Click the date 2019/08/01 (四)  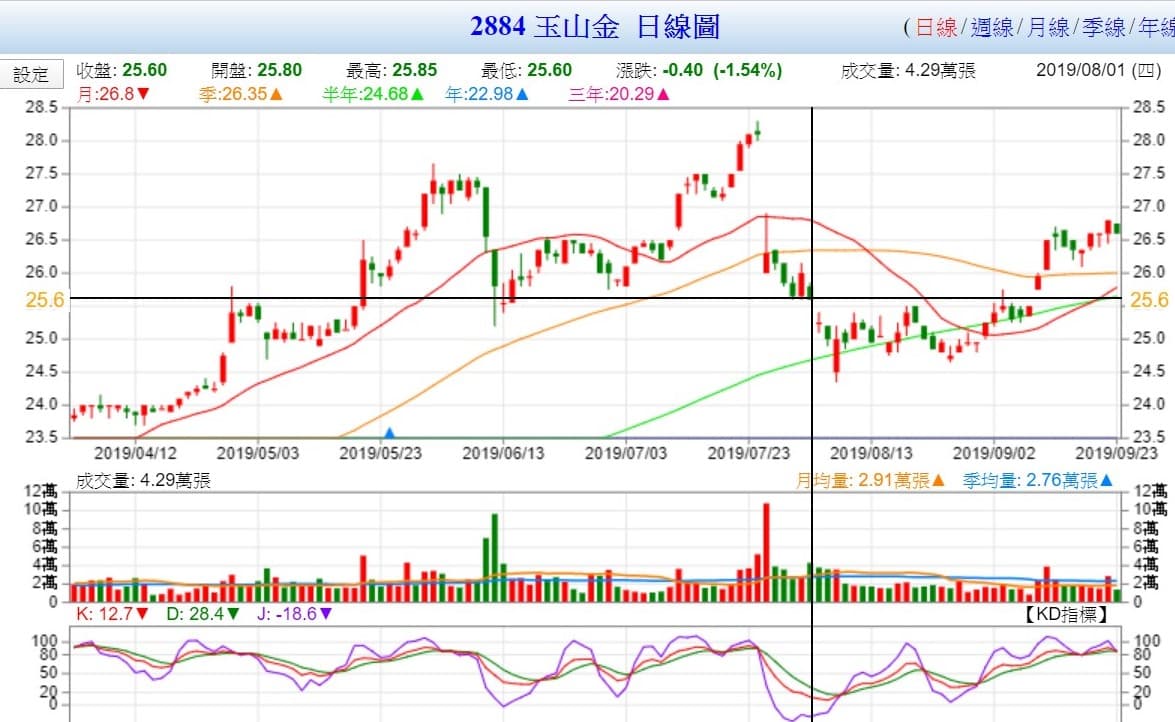(x=1099, y=70)
